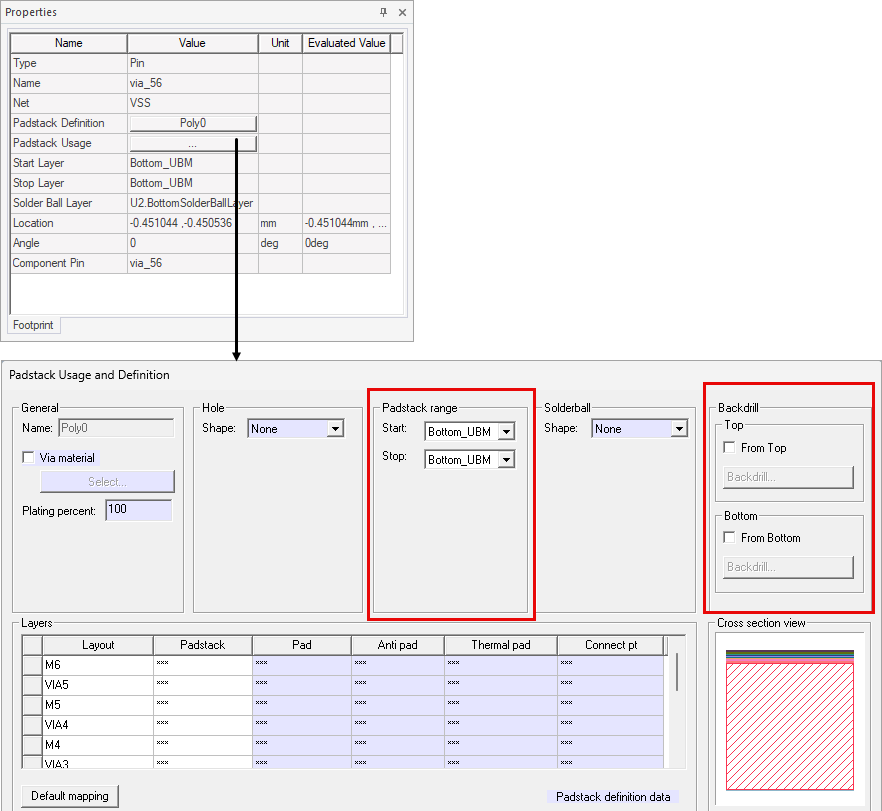Select the via_56 Name value cell

[193, 83]
